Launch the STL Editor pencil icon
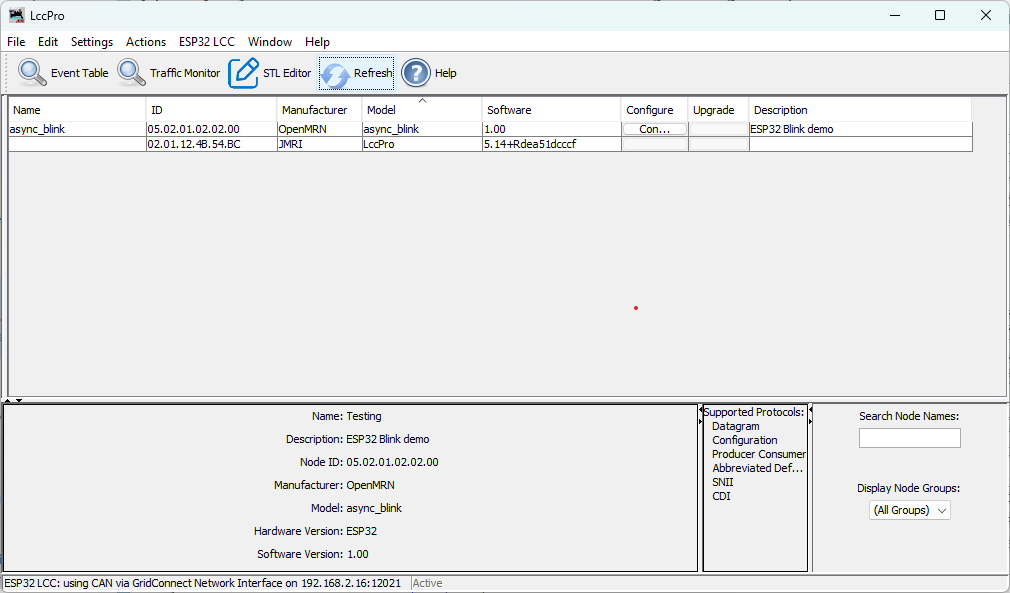The height and width of the screenshot is (593, 1010). 243,72
